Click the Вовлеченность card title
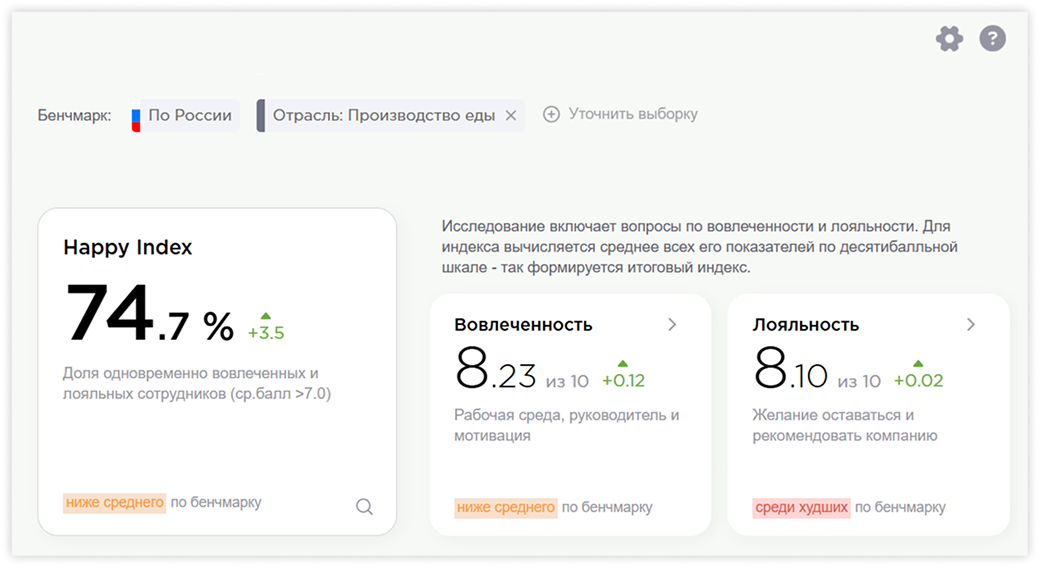 point(523,325)
